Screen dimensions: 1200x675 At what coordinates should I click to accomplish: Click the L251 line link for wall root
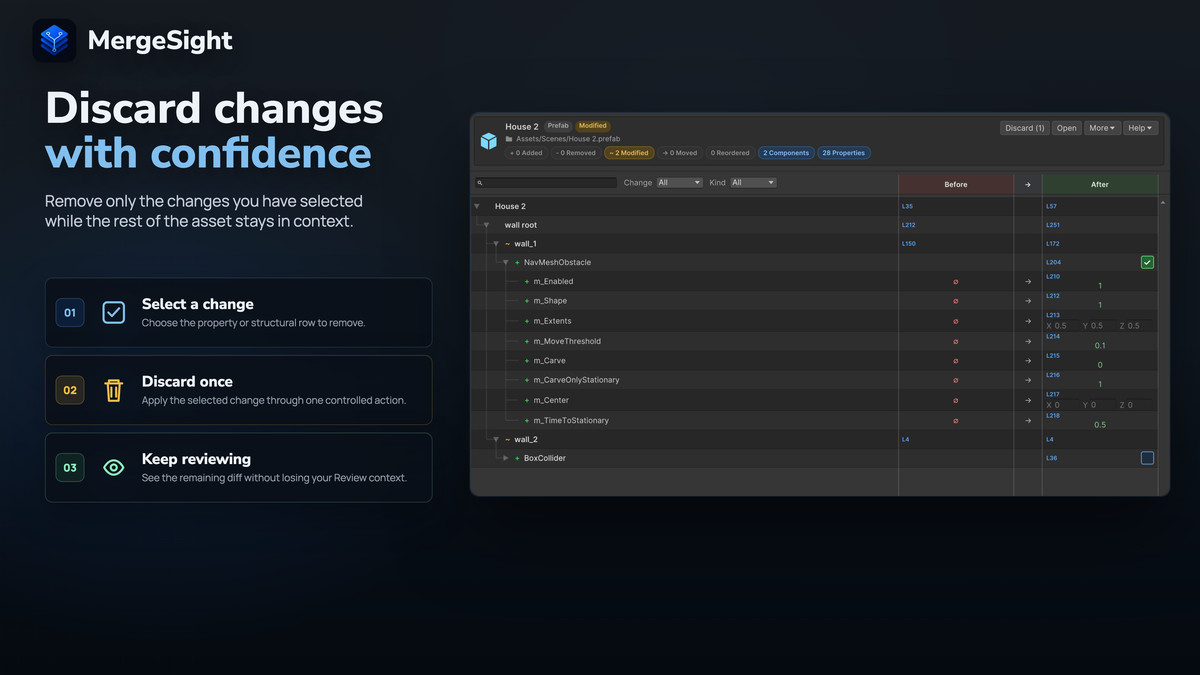pos(1053,225)
